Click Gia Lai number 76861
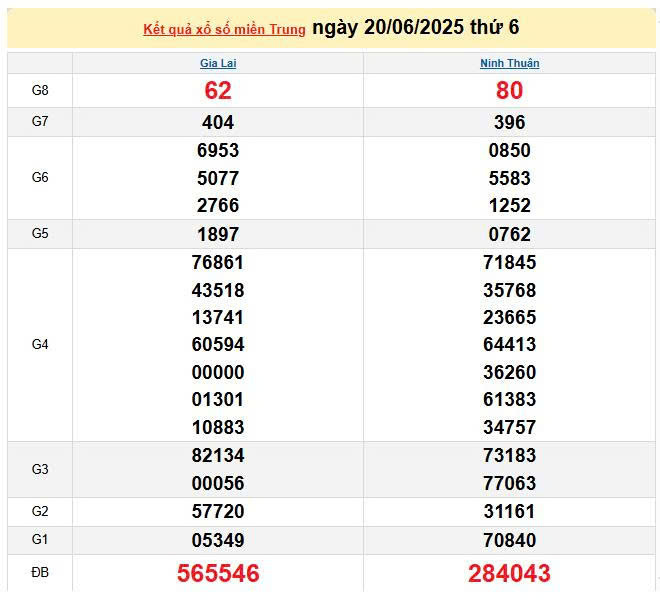 coord(218,263)
